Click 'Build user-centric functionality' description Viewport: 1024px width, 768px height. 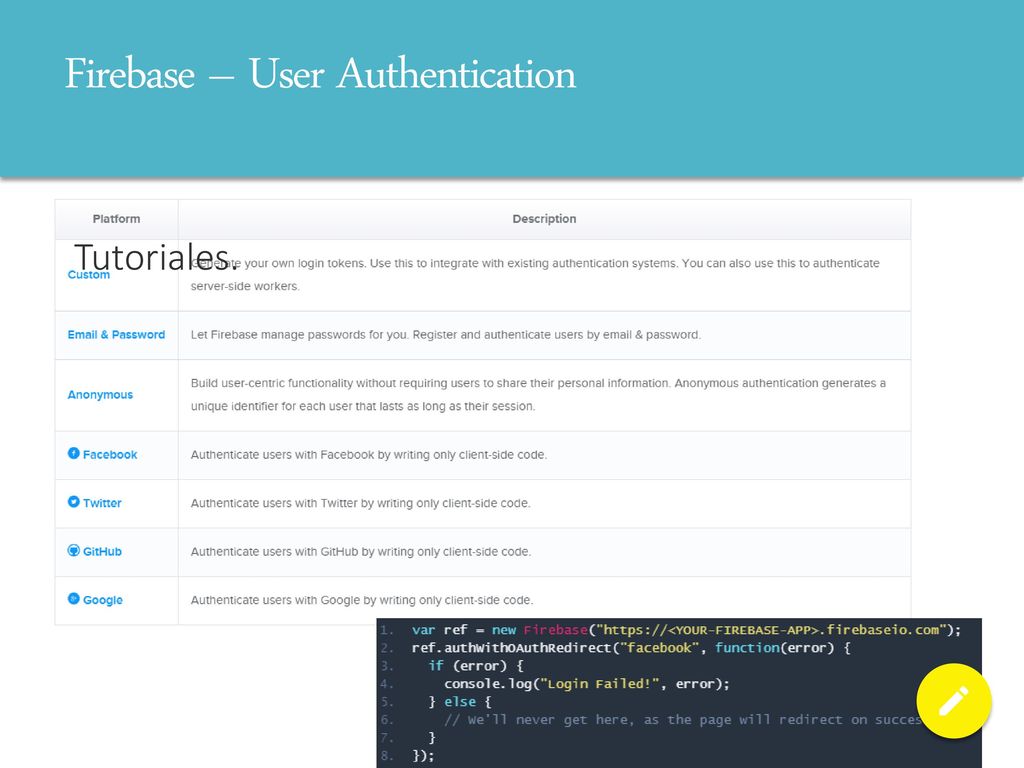click(x=538, y=394)
